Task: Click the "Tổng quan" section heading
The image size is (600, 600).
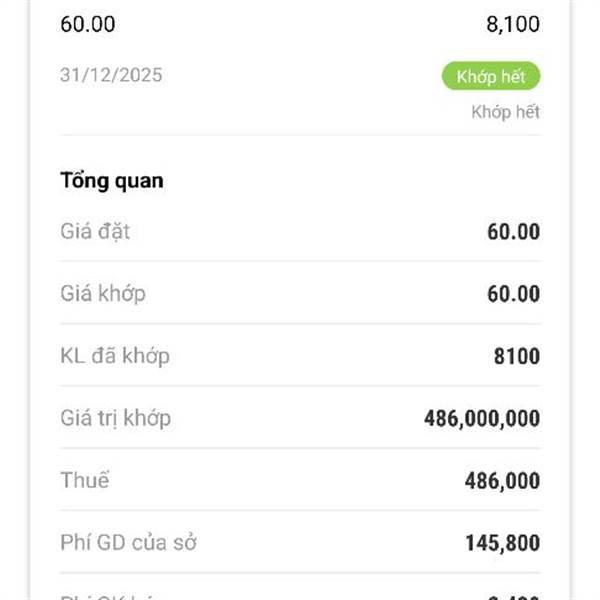Action: 112,181
